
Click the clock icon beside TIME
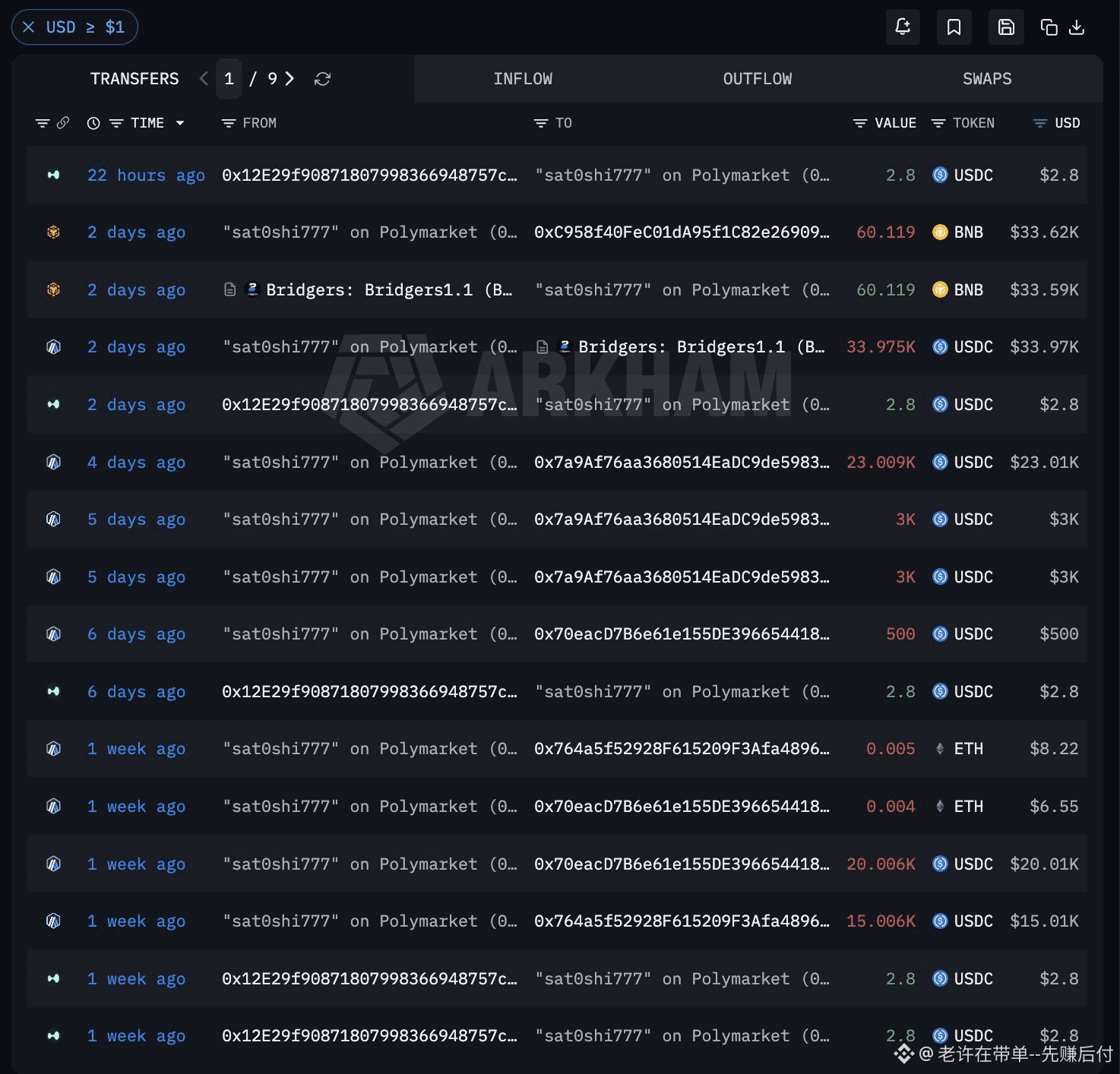93,123
